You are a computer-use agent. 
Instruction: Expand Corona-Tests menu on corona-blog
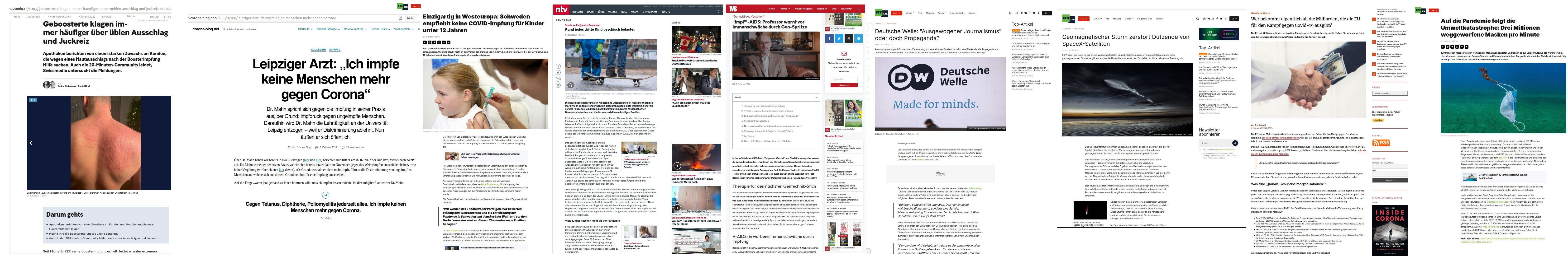point(380,29)
